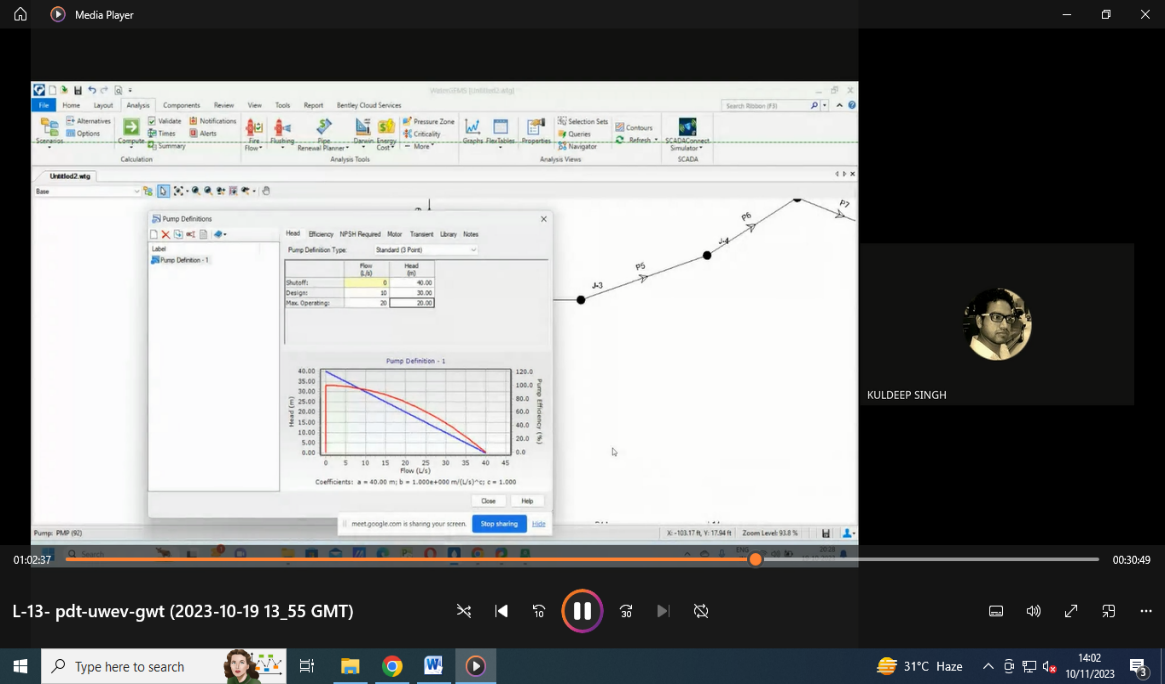1165x684 pixels.
Task: Open the Media Player more options menu
Action: point(1146,610)
